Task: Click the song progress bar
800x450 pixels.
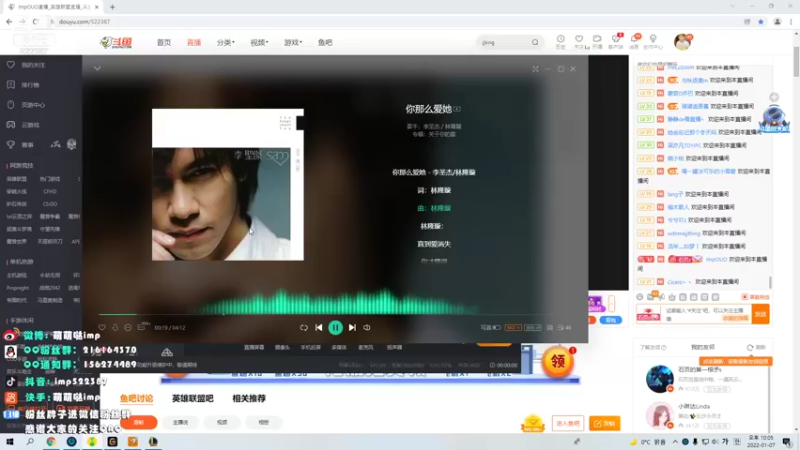Action: pyautogui.click(x=324, y=314)
